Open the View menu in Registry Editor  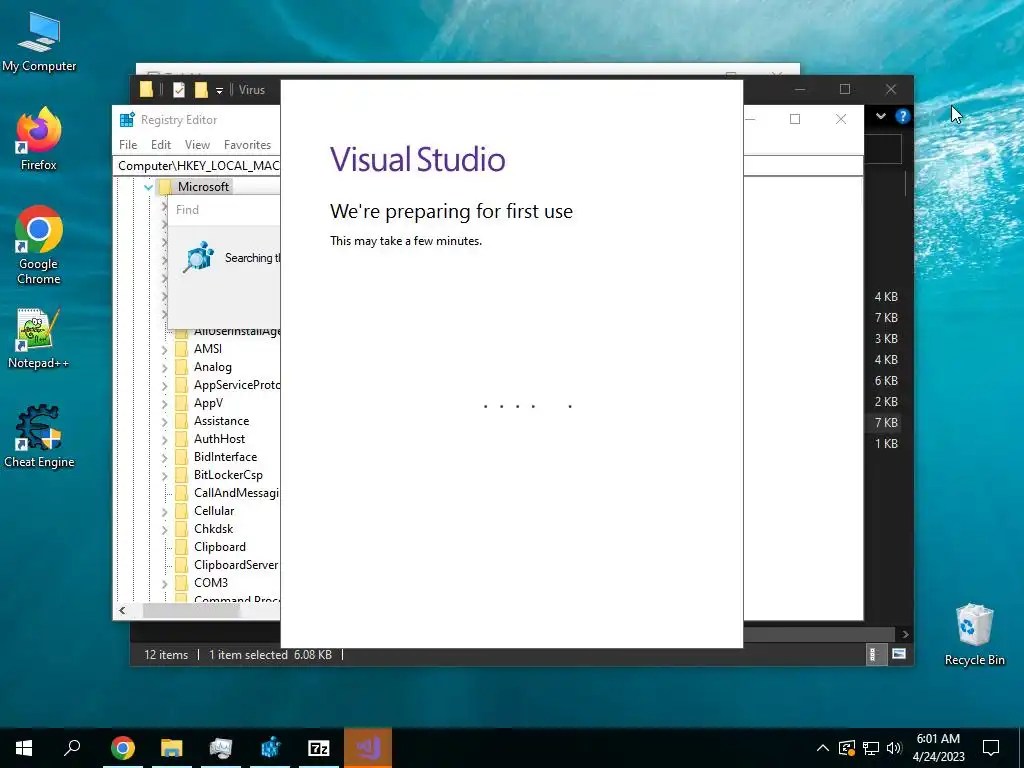197,144
